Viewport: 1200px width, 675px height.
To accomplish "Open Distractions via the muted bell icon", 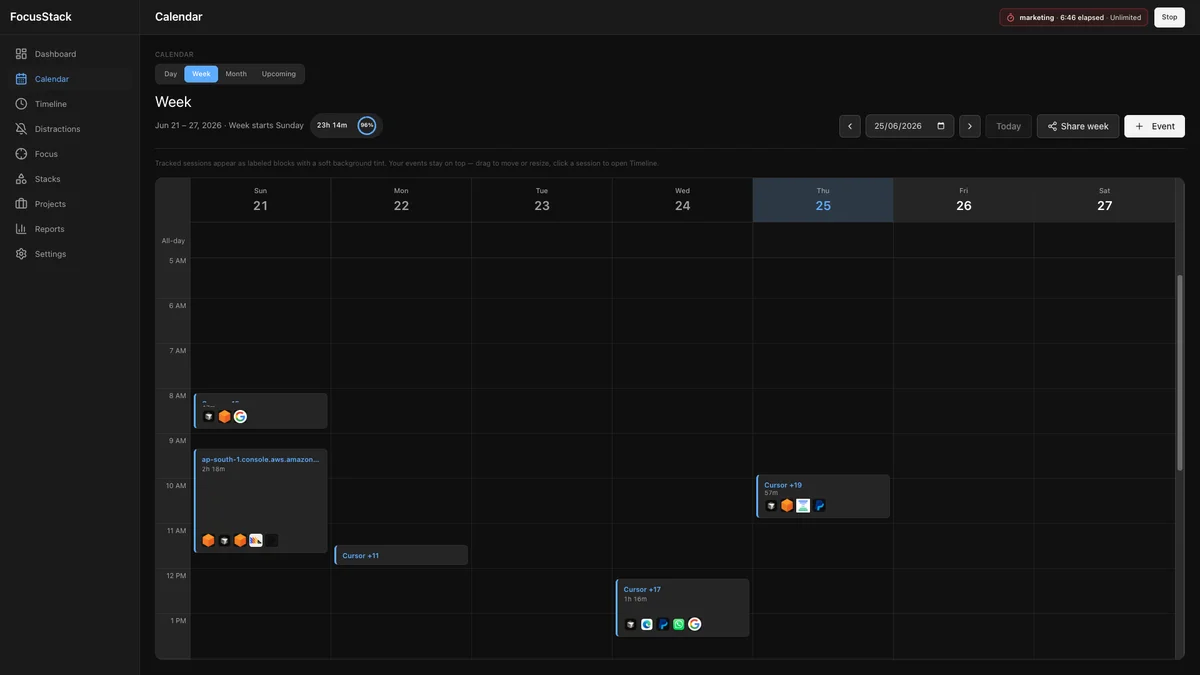I will pyautogui.click(x=21, y=129).
